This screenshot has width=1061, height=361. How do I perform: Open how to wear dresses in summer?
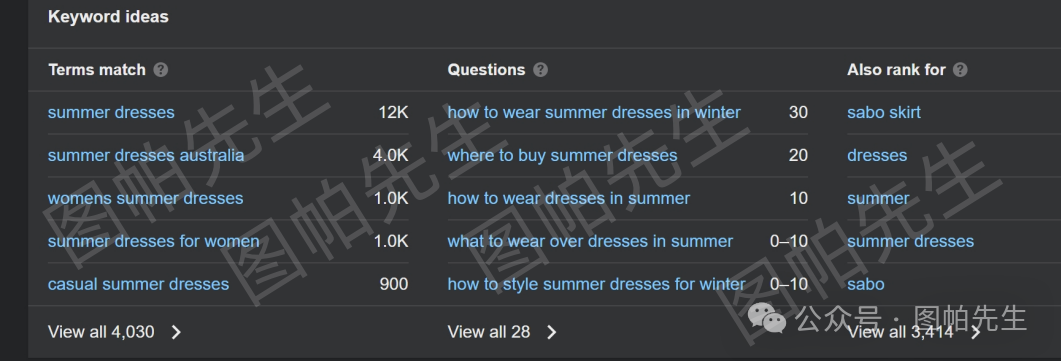tap(568, 198)
